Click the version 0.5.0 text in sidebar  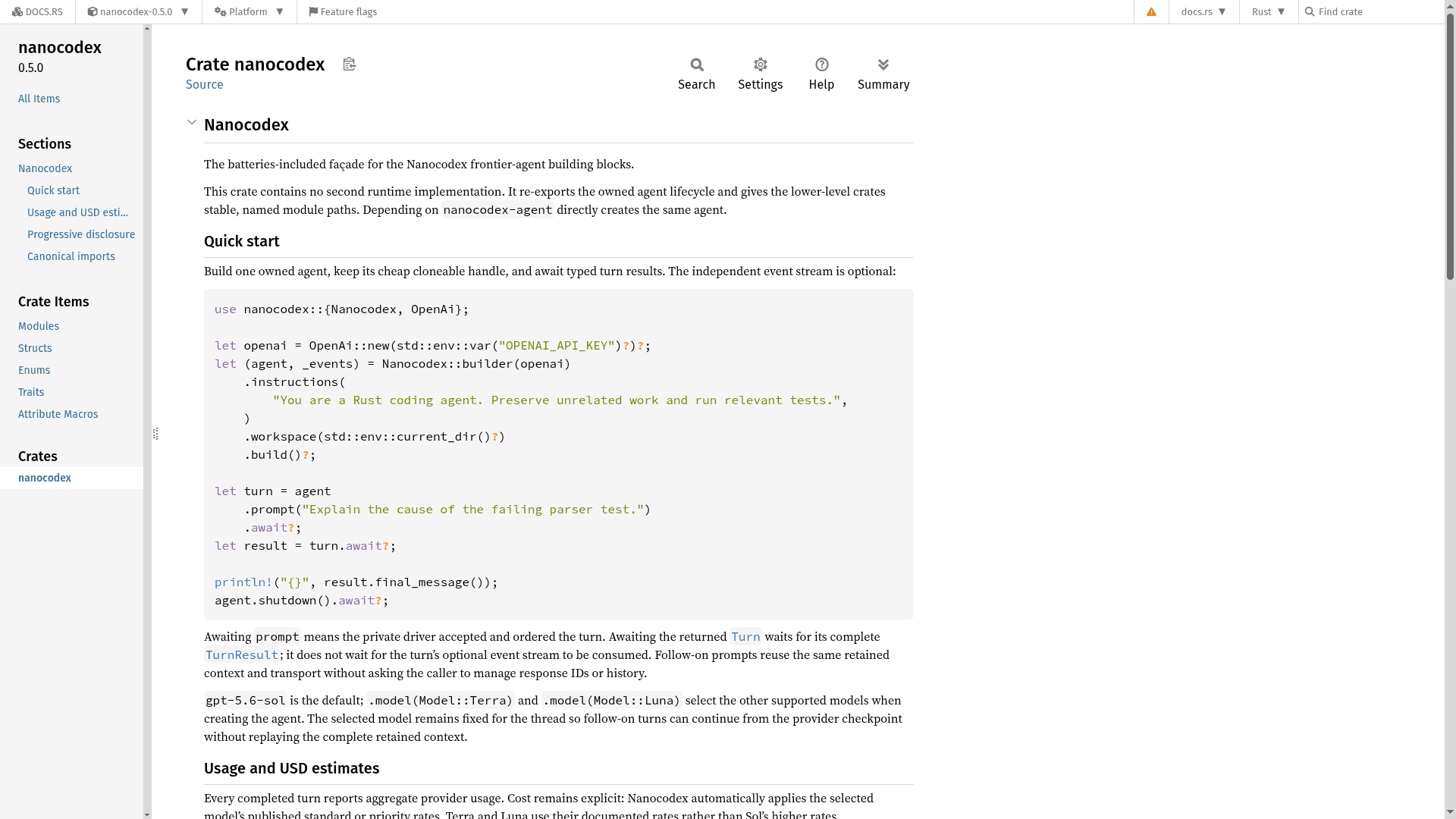click(x=31, y=68)
